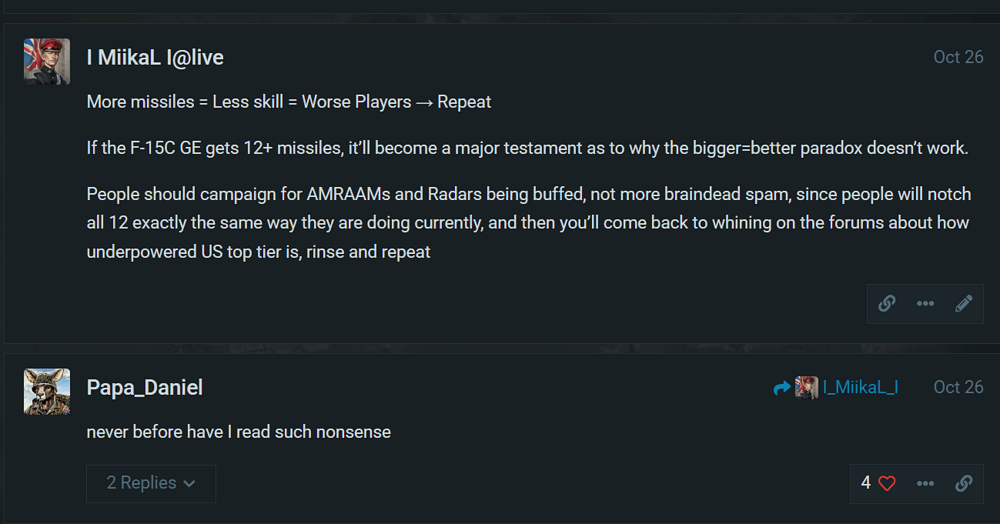Copy link to Papa_Daniel's reply
The width and height of the screenshot is (1000, 524).
point(963,483)
